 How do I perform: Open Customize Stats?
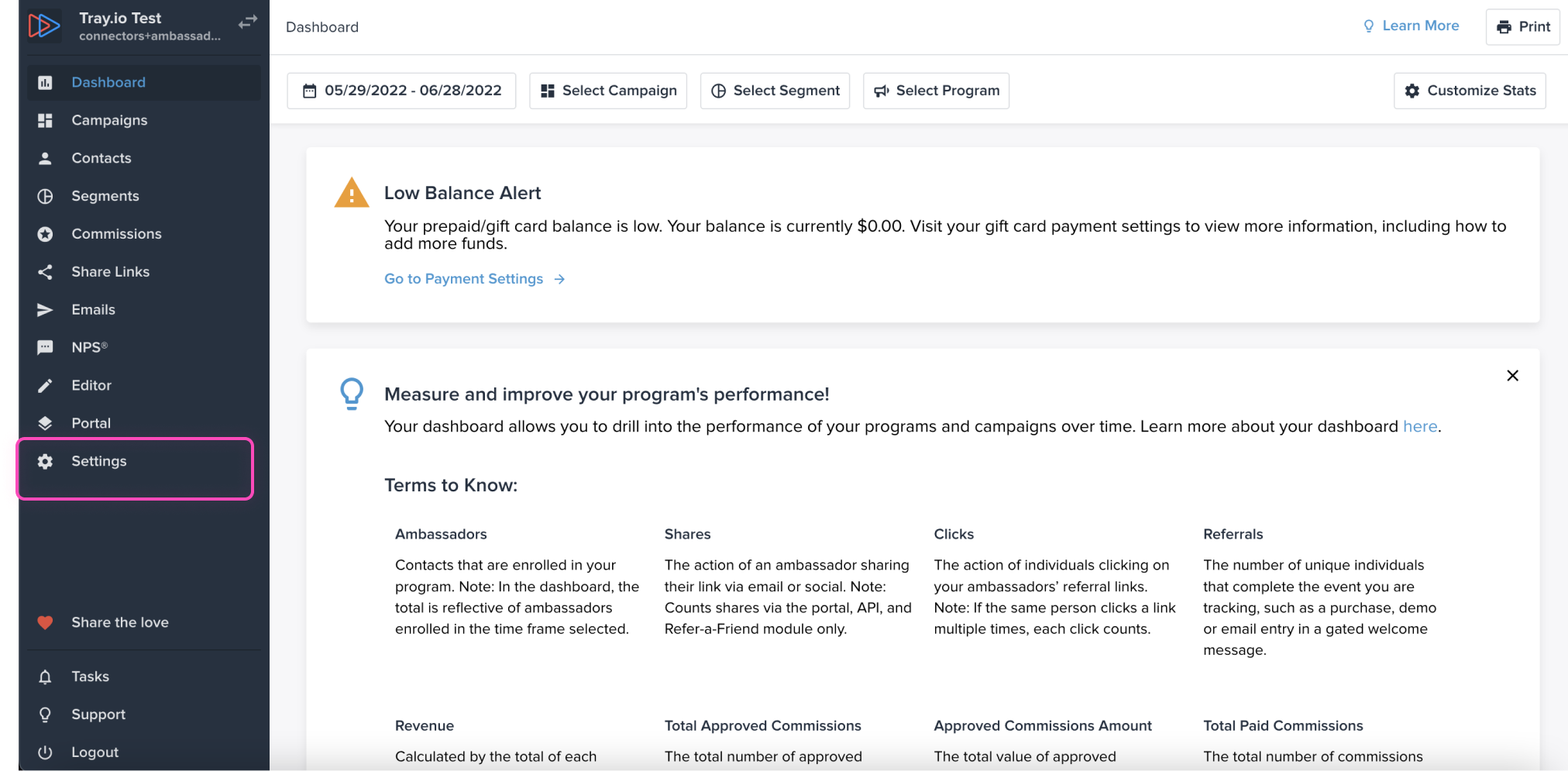1470,91
